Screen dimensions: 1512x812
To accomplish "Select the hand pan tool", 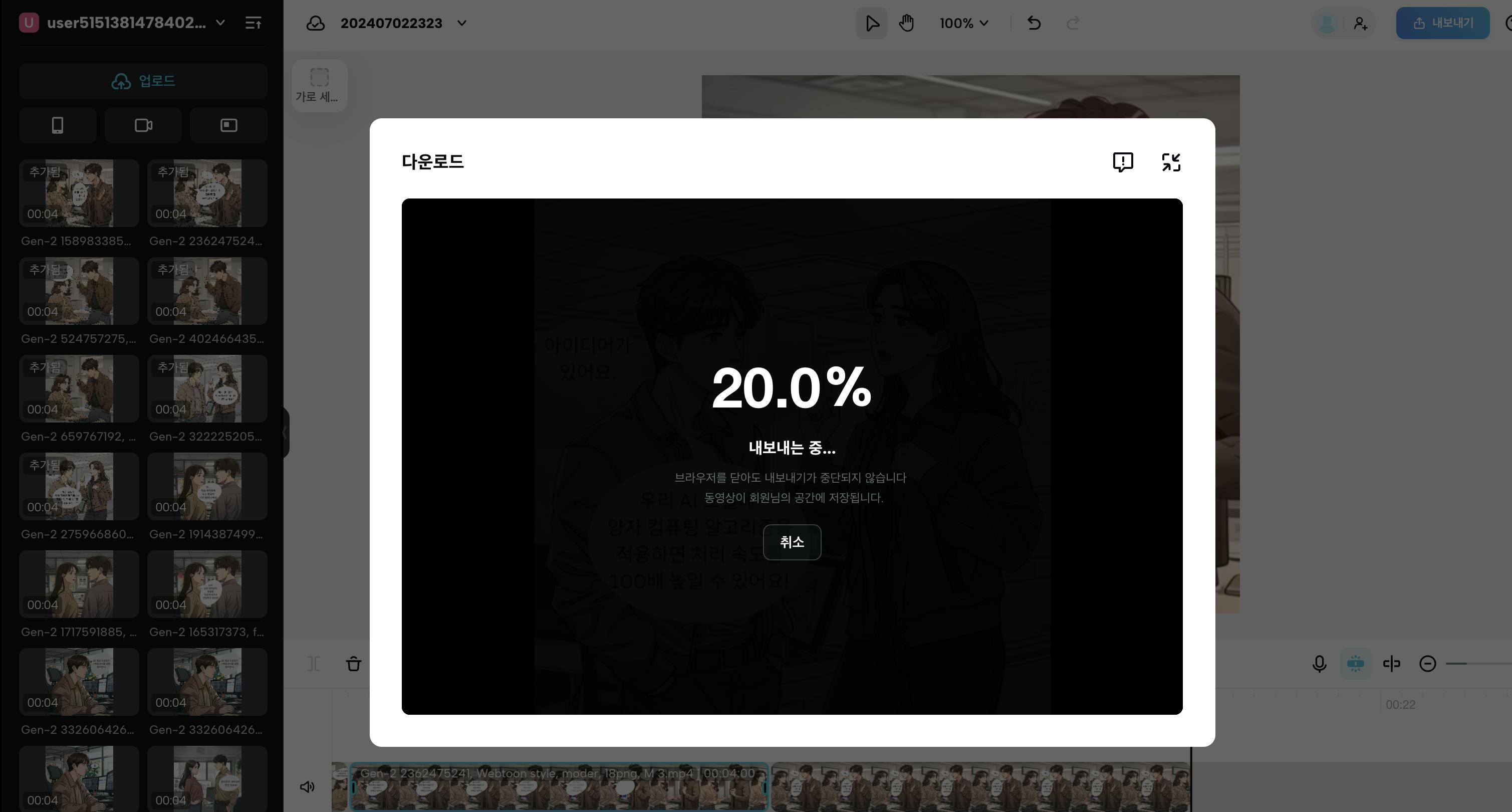I will click(906, 24).
